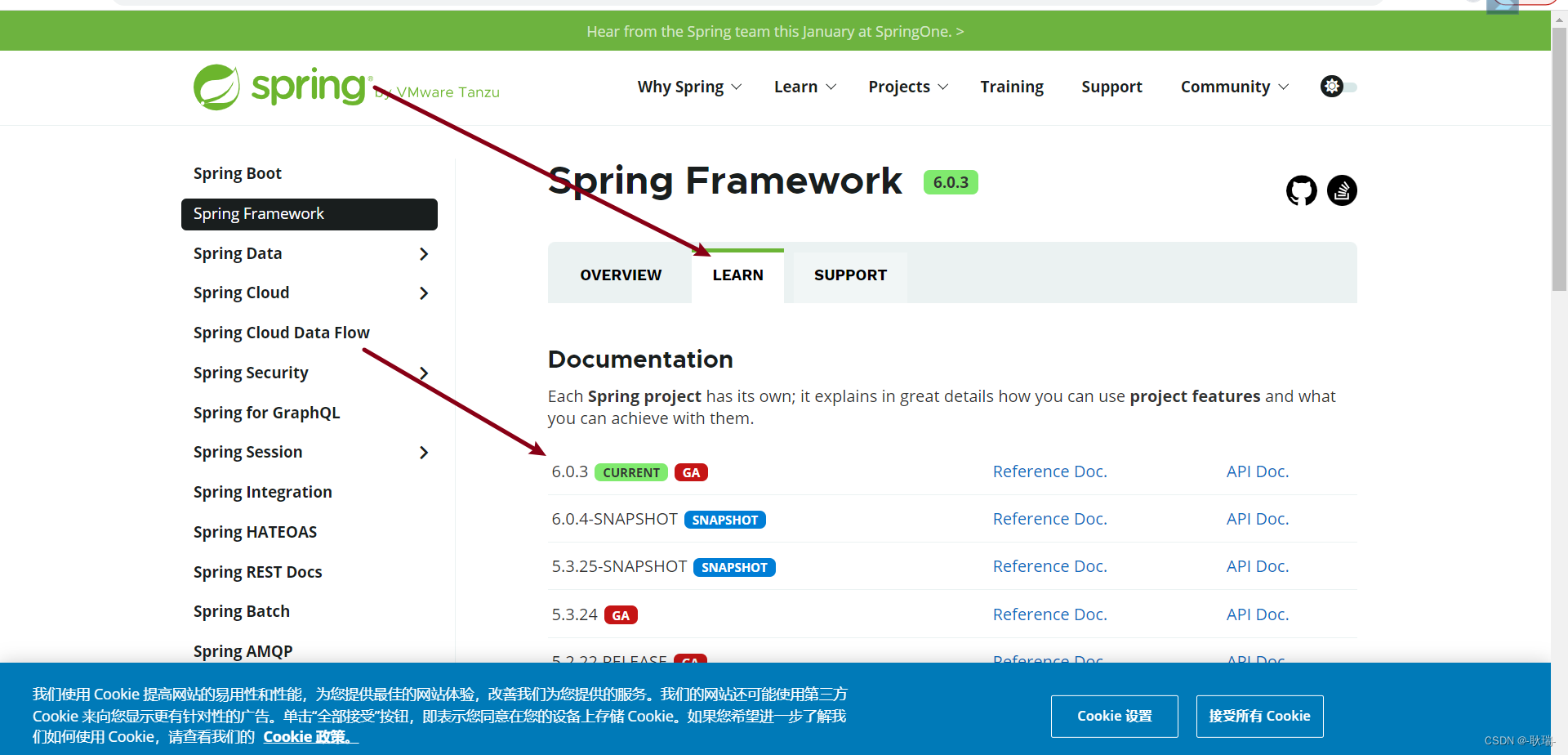Select Spring Framework in the sidebar
The width and height of the screenshot is (1568, 755).
coord(309,214)
